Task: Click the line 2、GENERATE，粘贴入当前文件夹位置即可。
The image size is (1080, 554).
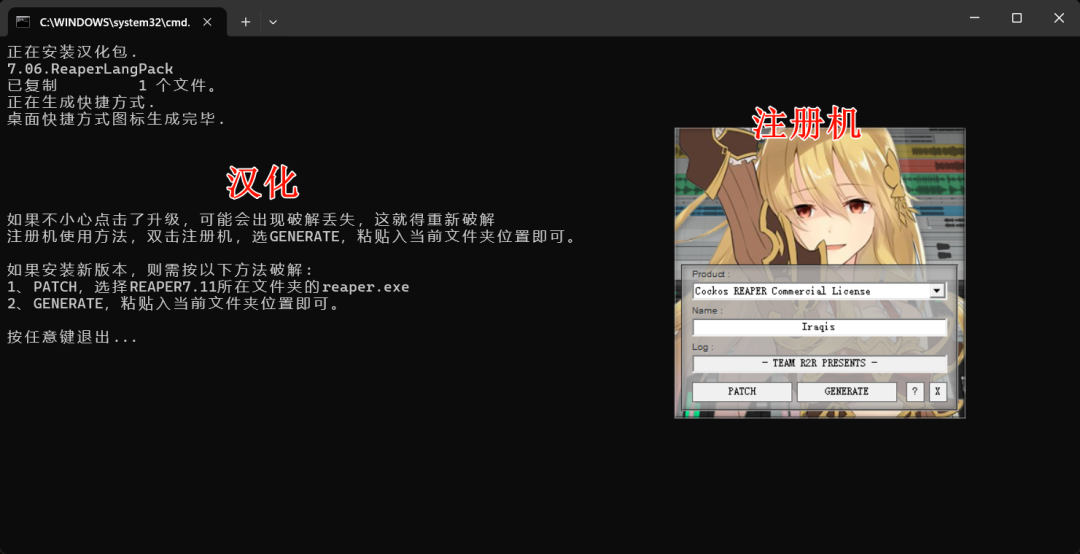Action: pos(174,304)
